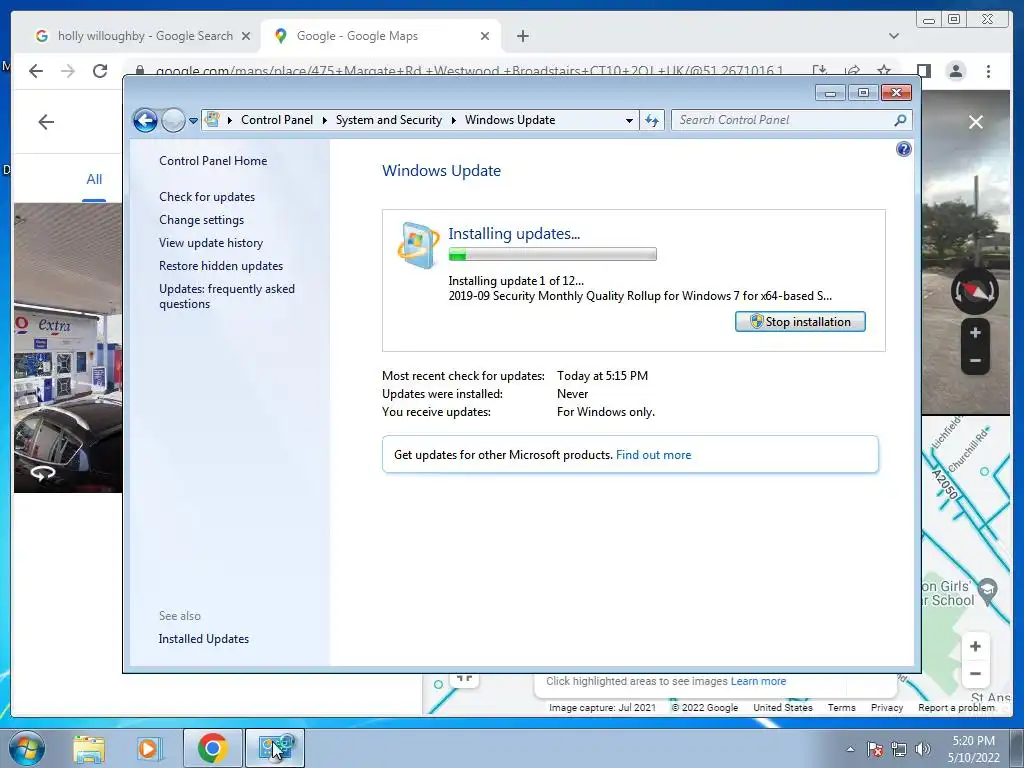Bookmark this page with the star icon
1024x768 pixels.
point(884,71)
